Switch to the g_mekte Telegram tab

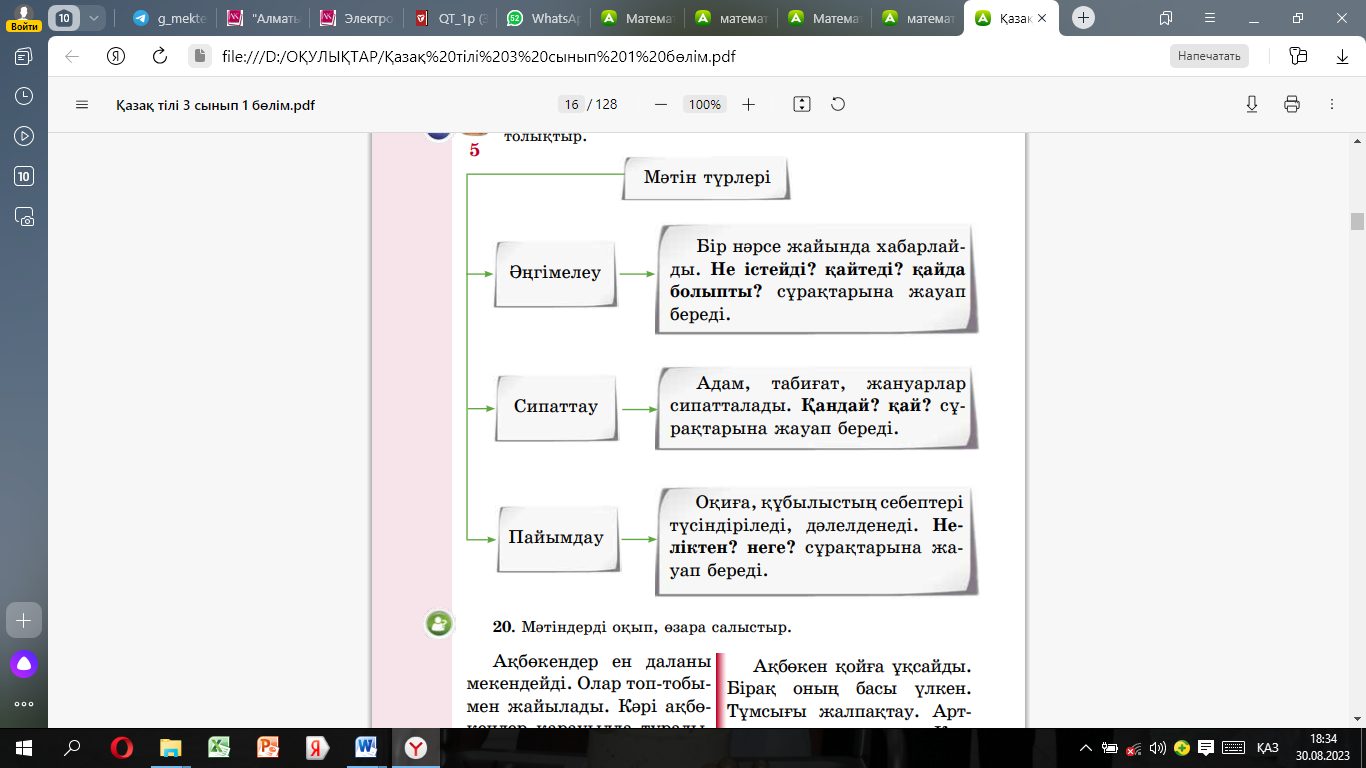(x=168, y=17)
